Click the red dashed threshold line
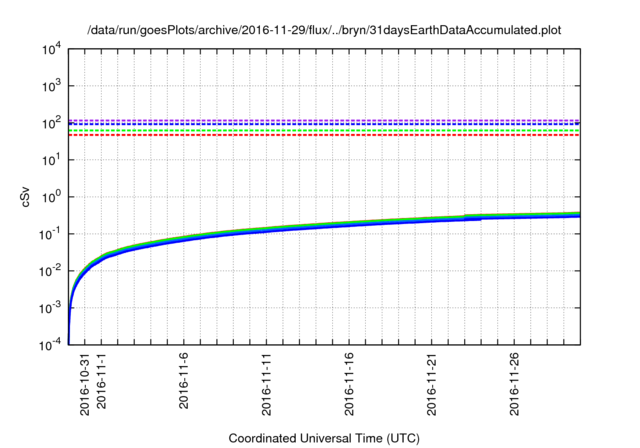The width and height of the screenshot is (640, 448). click(324, 135)
